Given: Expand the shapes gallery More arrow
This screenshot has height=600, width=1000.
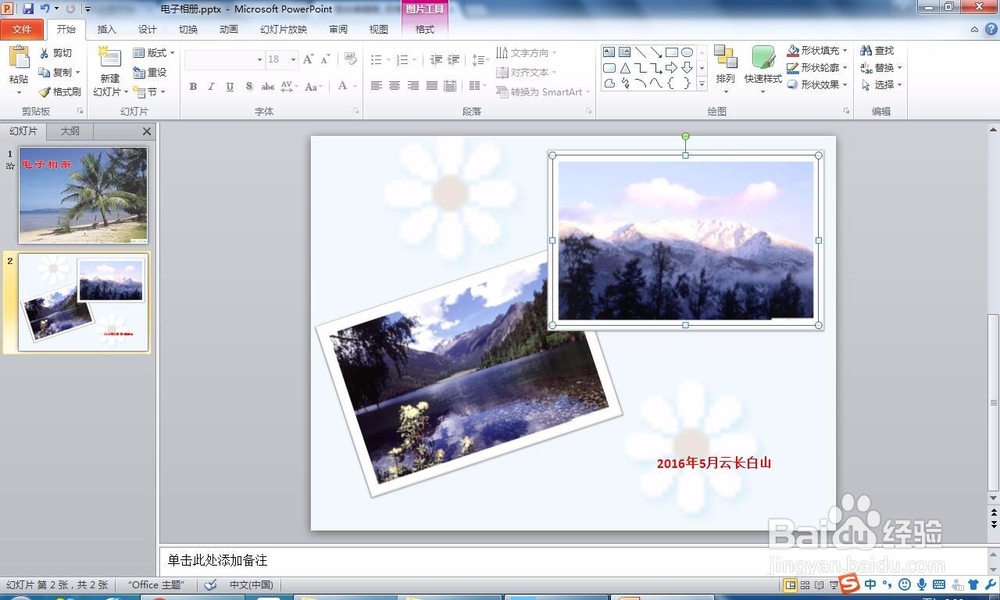Looking at the screenshot, I should 702,84.
